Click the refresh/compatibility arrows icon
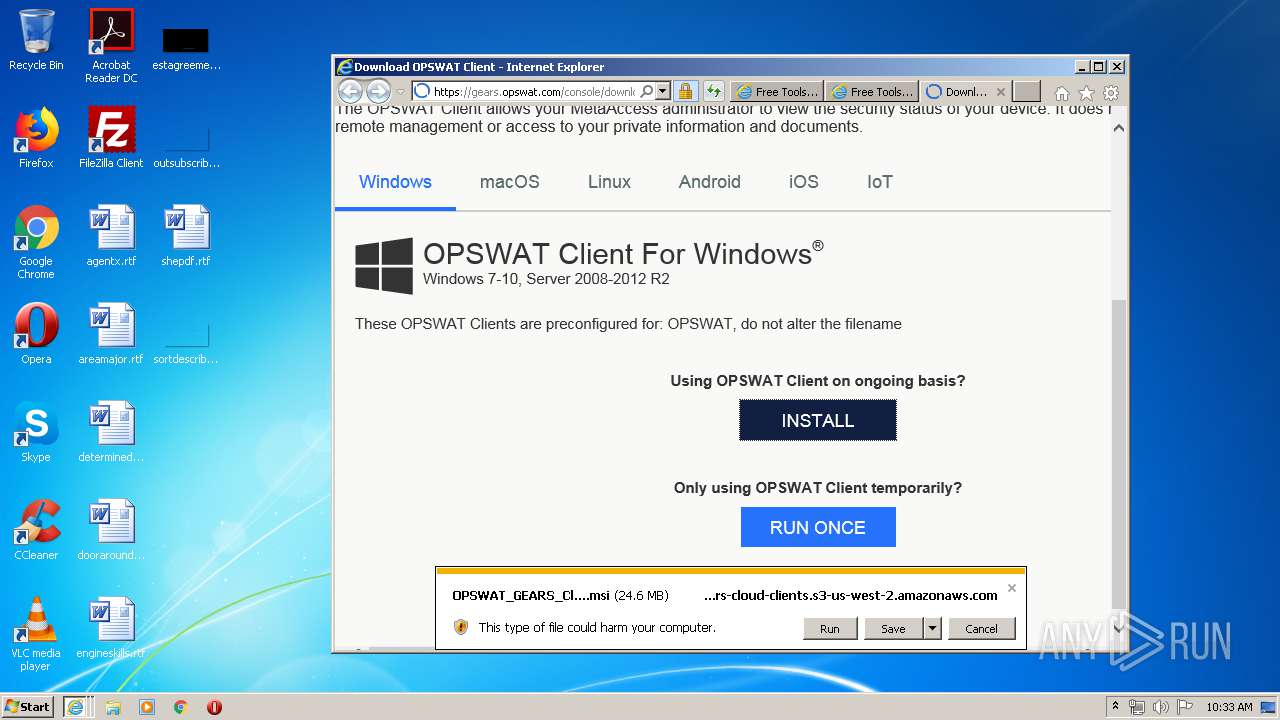Image resolution: width=1280 pixels, height=720 pixels. [713, 91]
